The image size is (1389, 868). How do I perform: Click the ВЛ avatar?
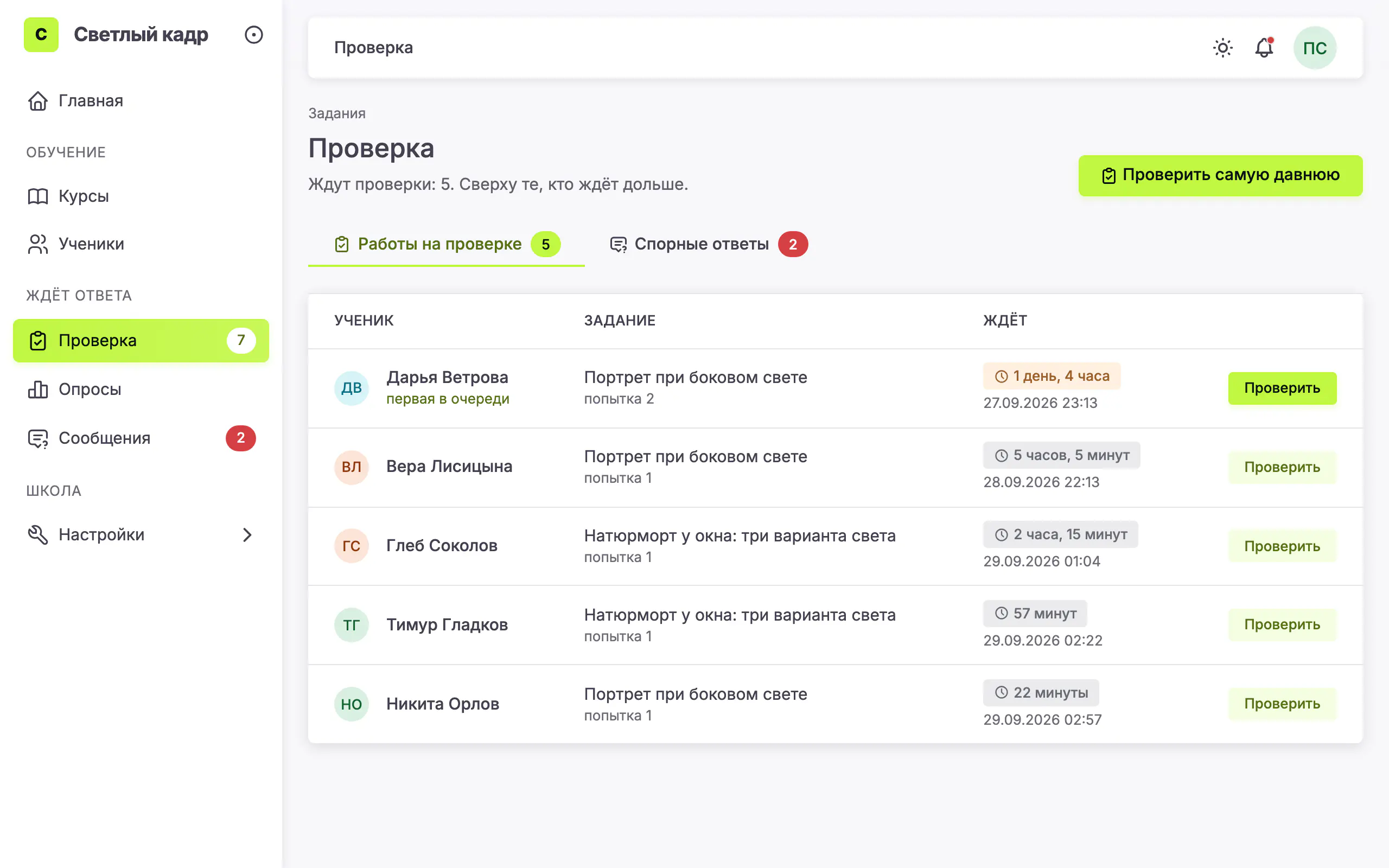(351, 467)
